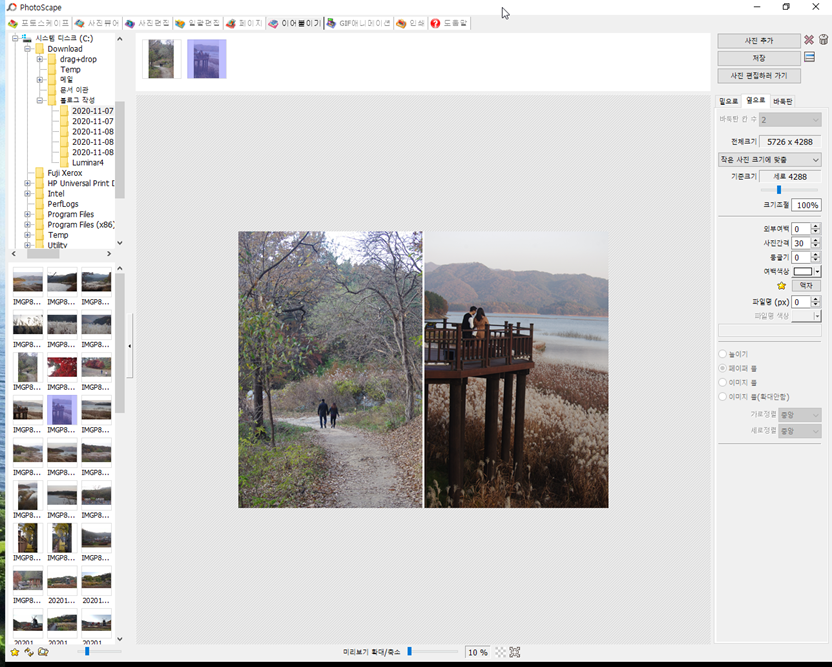This screenshot has height=667, width=832.
Task: Select the first photo in the top strip
Action: point(161,59)
